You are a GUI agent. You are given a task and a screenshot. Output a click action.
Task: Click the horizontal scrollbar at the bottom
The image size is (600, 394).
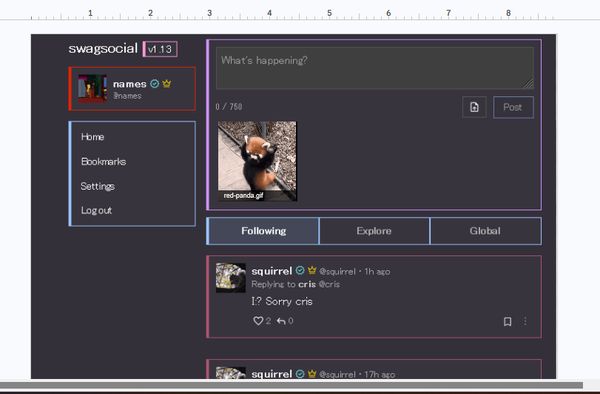[x=291, y=385]
